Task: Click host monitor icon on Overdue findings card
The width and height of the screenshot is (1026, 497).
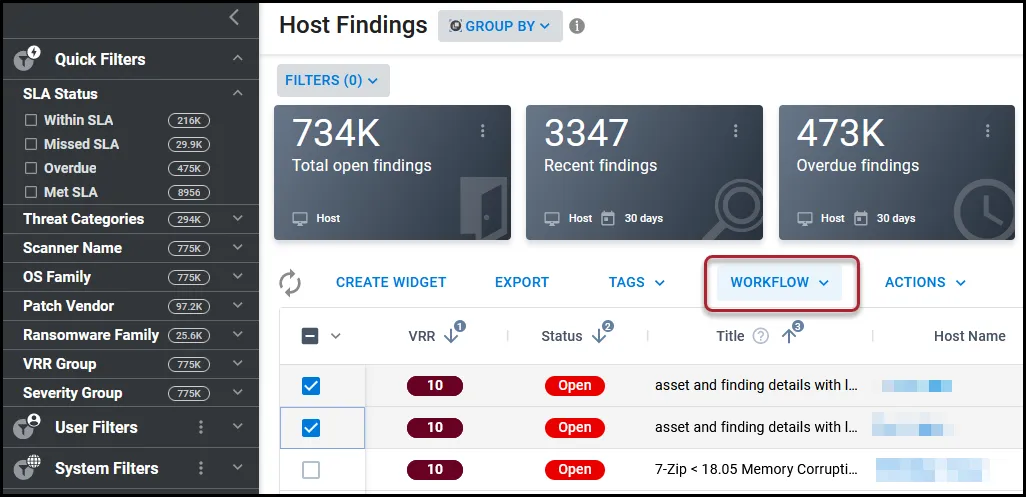Action: tap(804, 218)
